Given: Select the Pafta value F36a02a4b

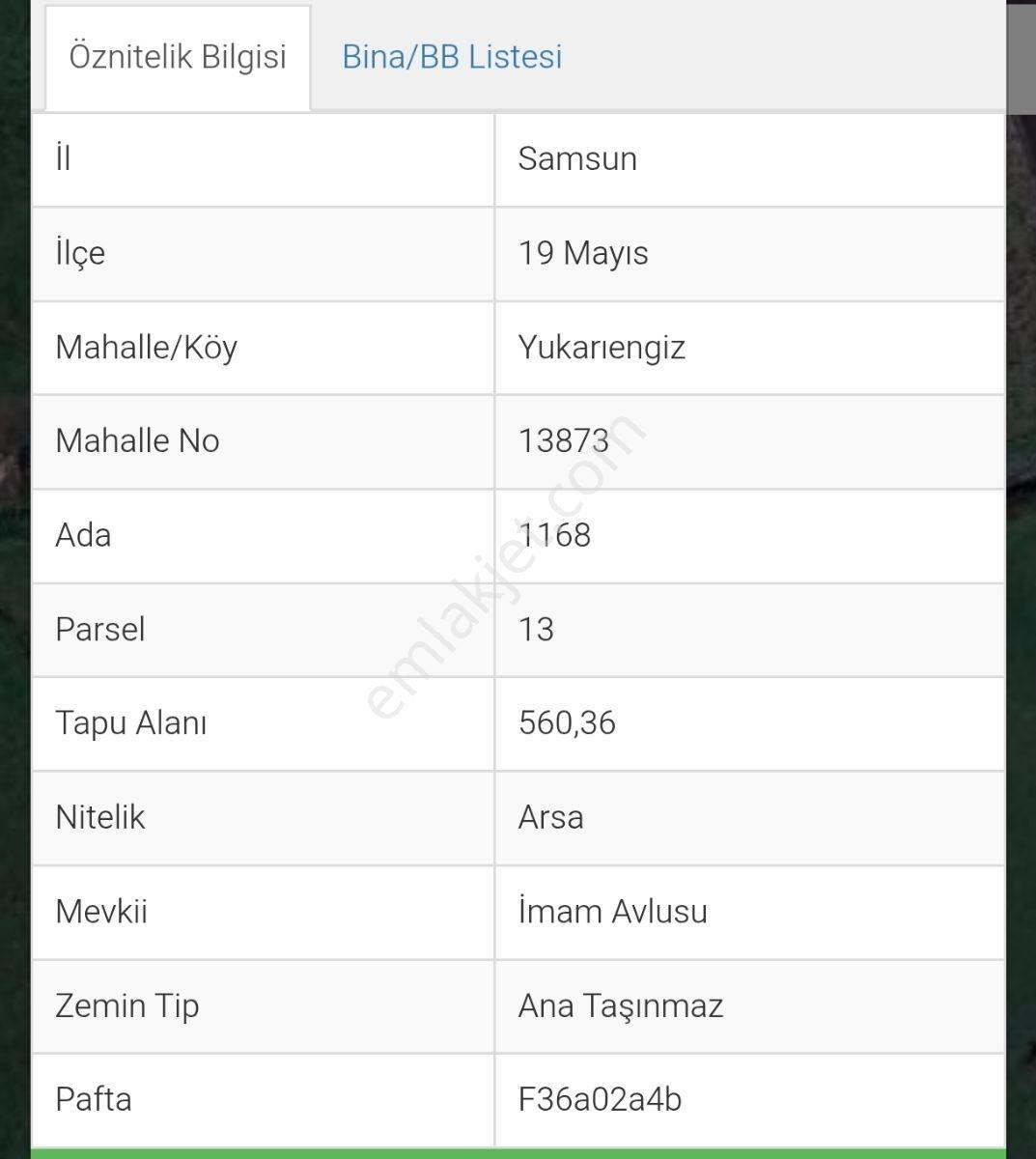Looking at the screenshot, I should (x=600, y=1099).
